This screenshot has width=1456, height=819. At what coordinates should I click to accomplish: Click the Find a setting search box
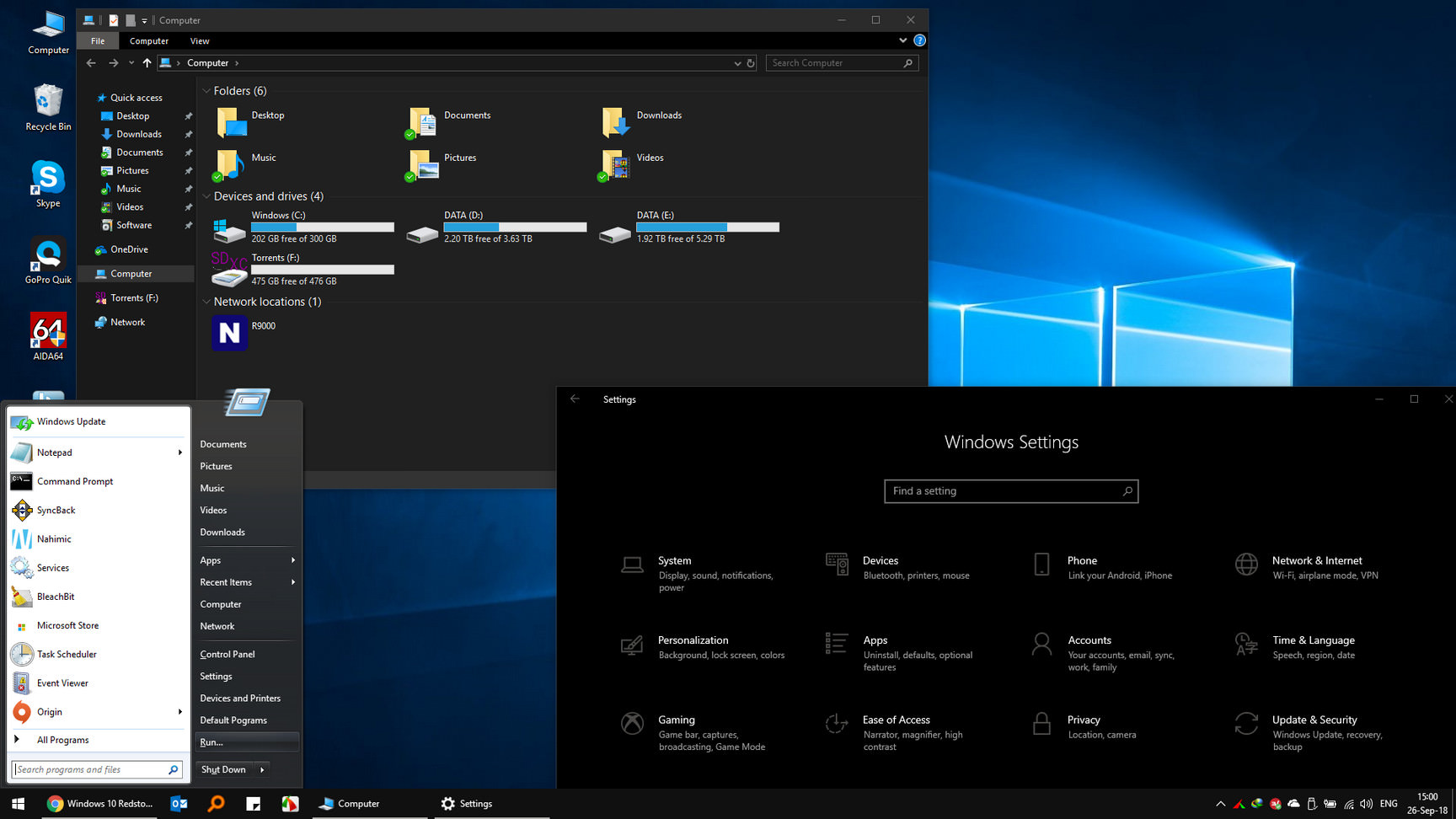pyautogui.click(x=1011, y=491)
